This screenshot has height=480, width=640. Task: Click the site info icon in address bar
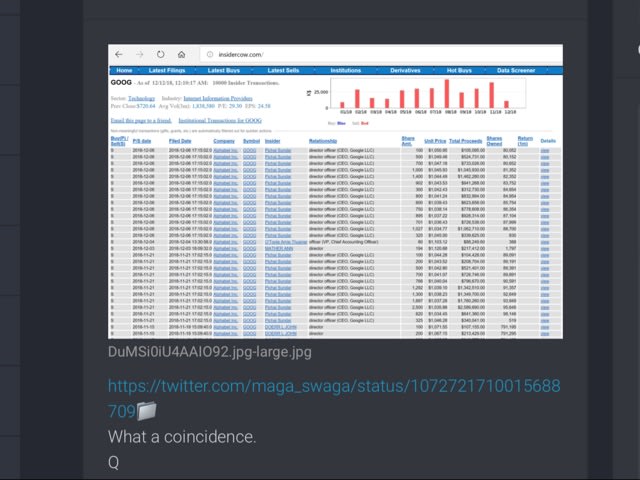point(208,54)
